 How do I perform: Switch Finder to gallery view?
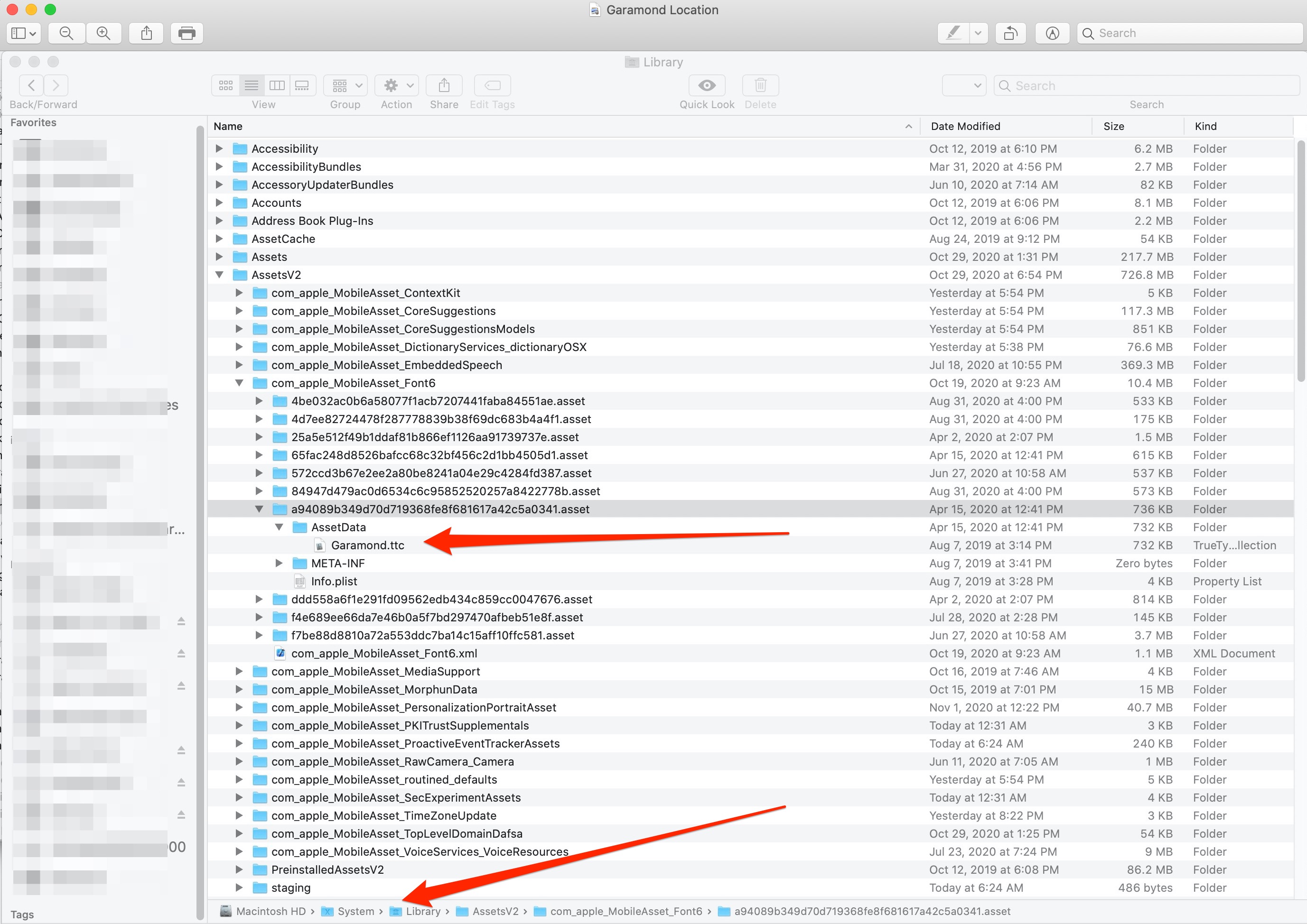pyautogui.click(x=302, y=85)
